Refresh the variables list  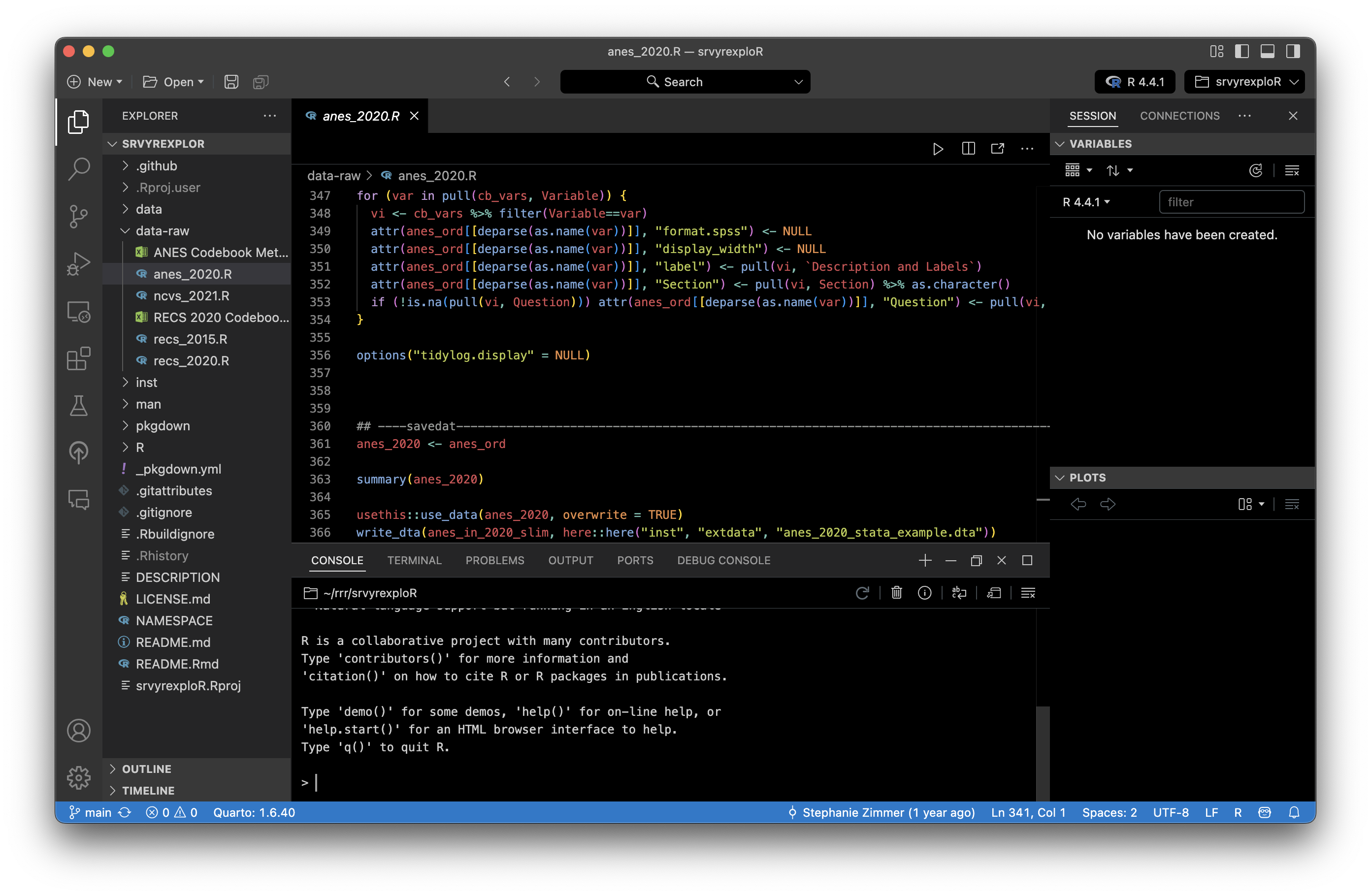pos(1255,170)
